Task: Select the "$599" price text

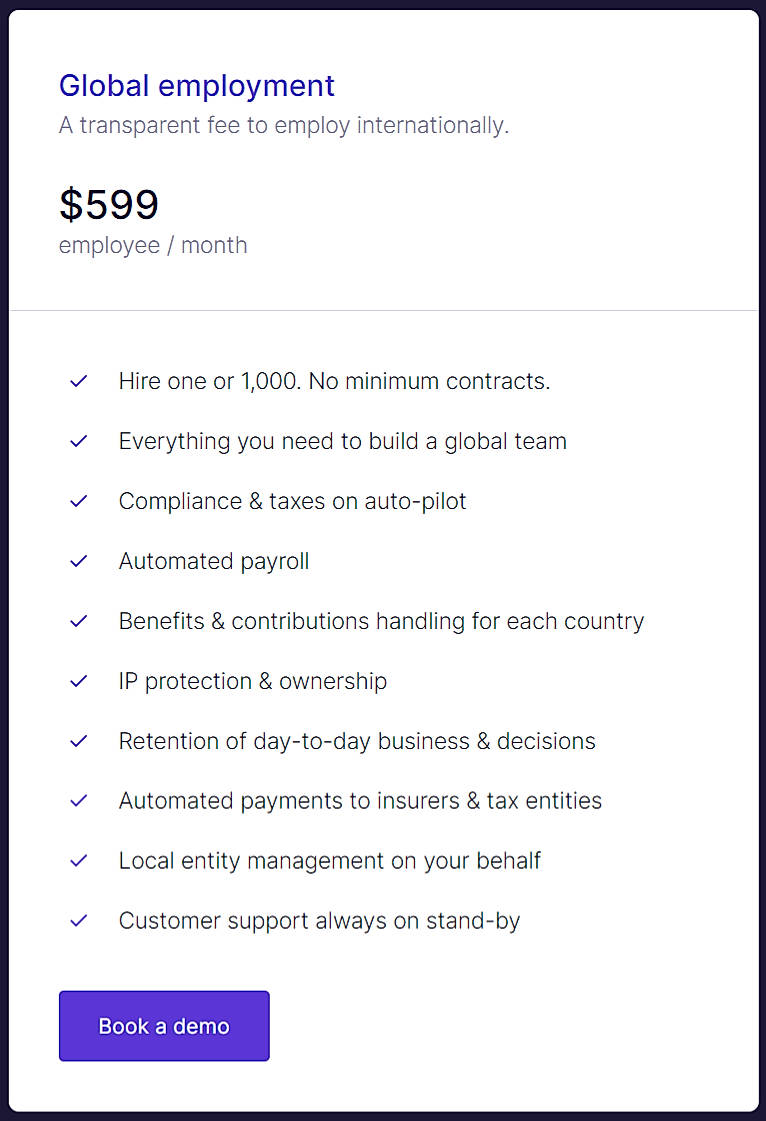Action: point(109,204)
